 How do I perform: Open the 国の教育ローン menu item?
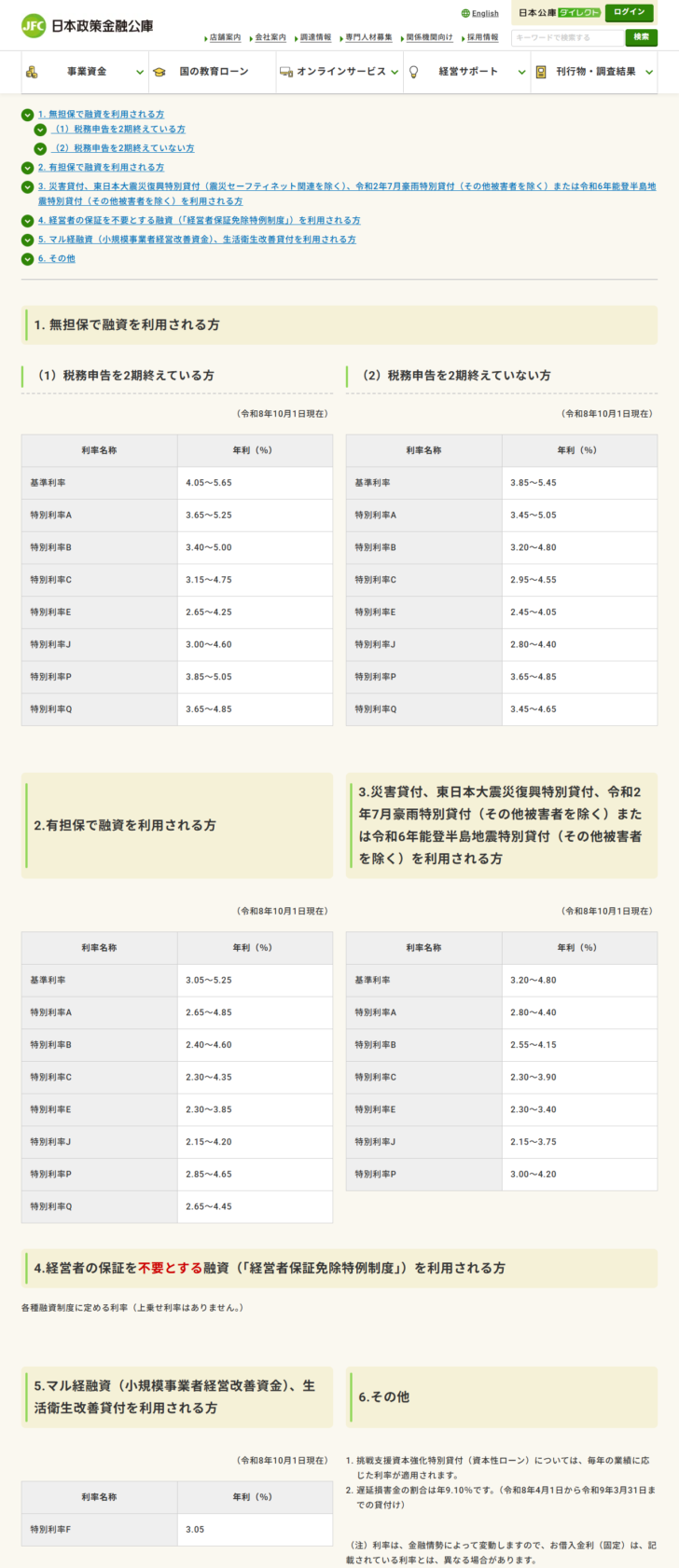[213, 72]
